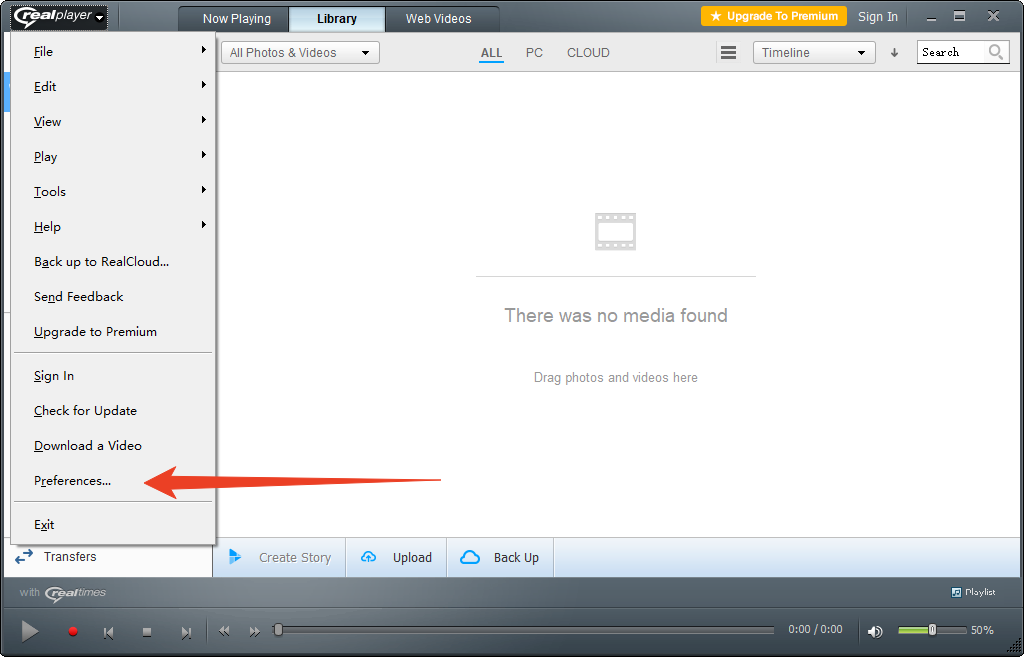
Task: Adjust the green volume slider
Action: pyautogui.click(x=931, y=630)
